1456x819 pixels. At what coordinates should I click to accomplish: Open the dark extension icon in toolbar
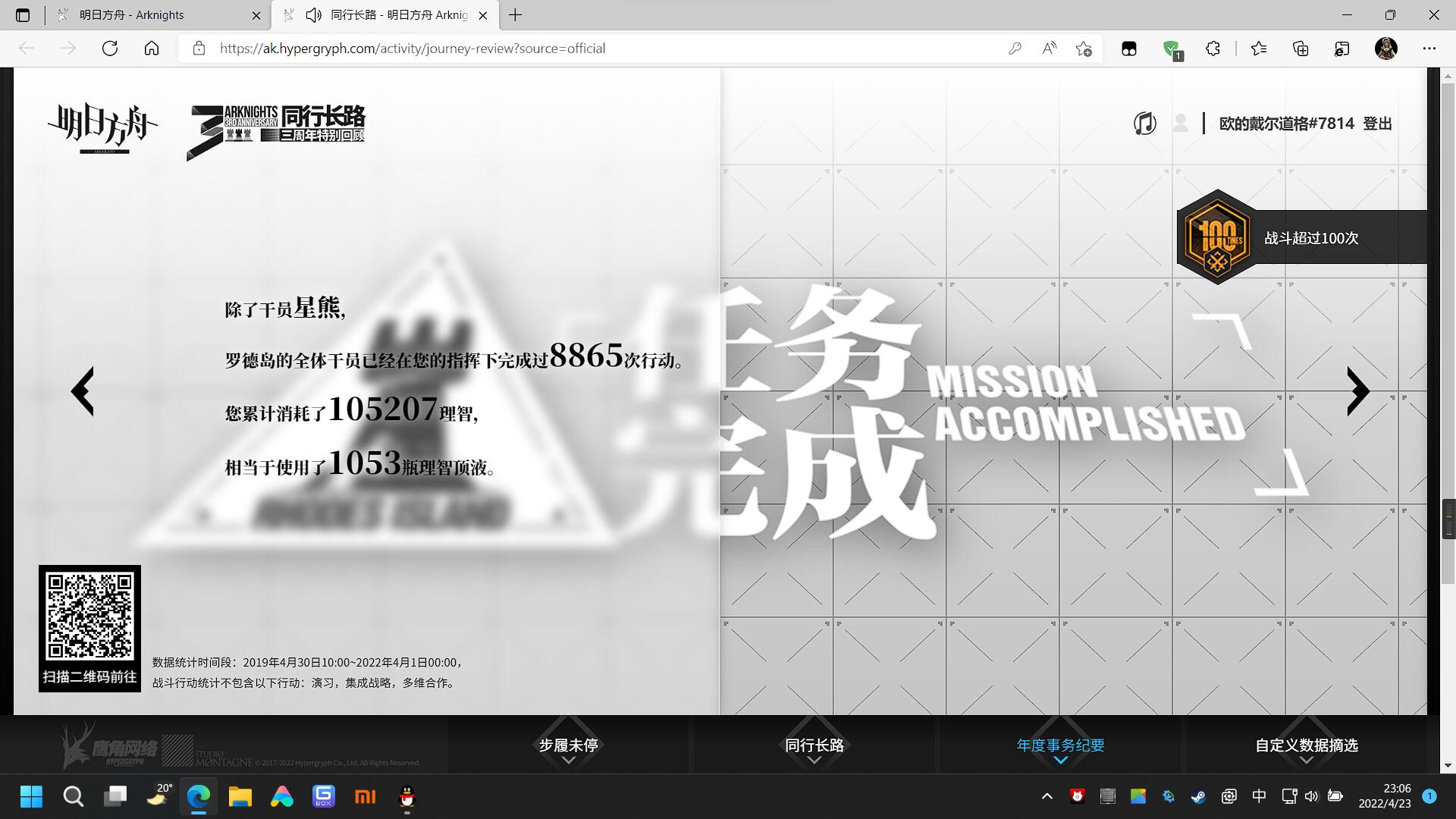coord(1129,49)
